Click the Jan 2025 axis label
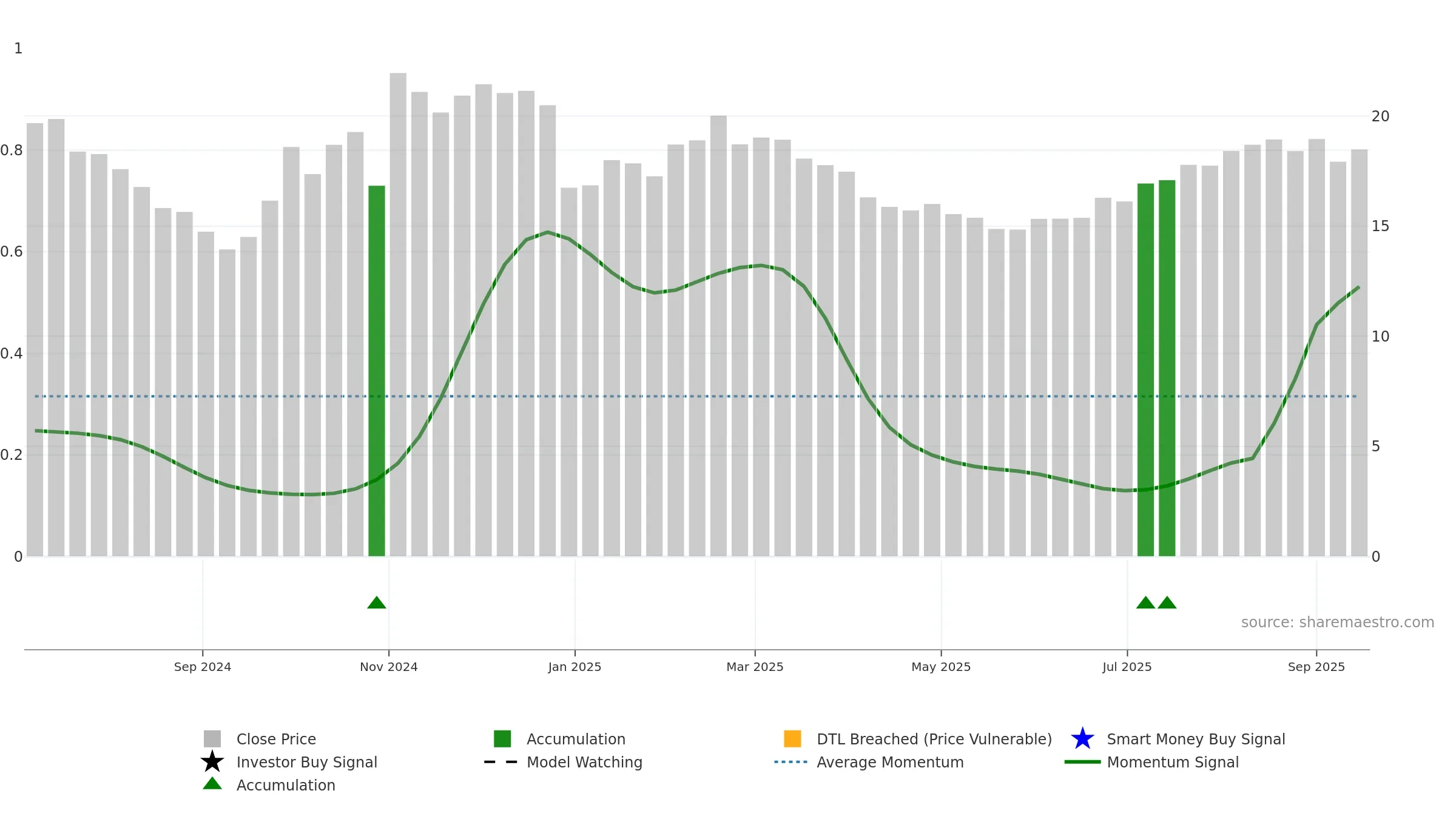This screenshot has height=819, width=1456. tap(575, 667)
